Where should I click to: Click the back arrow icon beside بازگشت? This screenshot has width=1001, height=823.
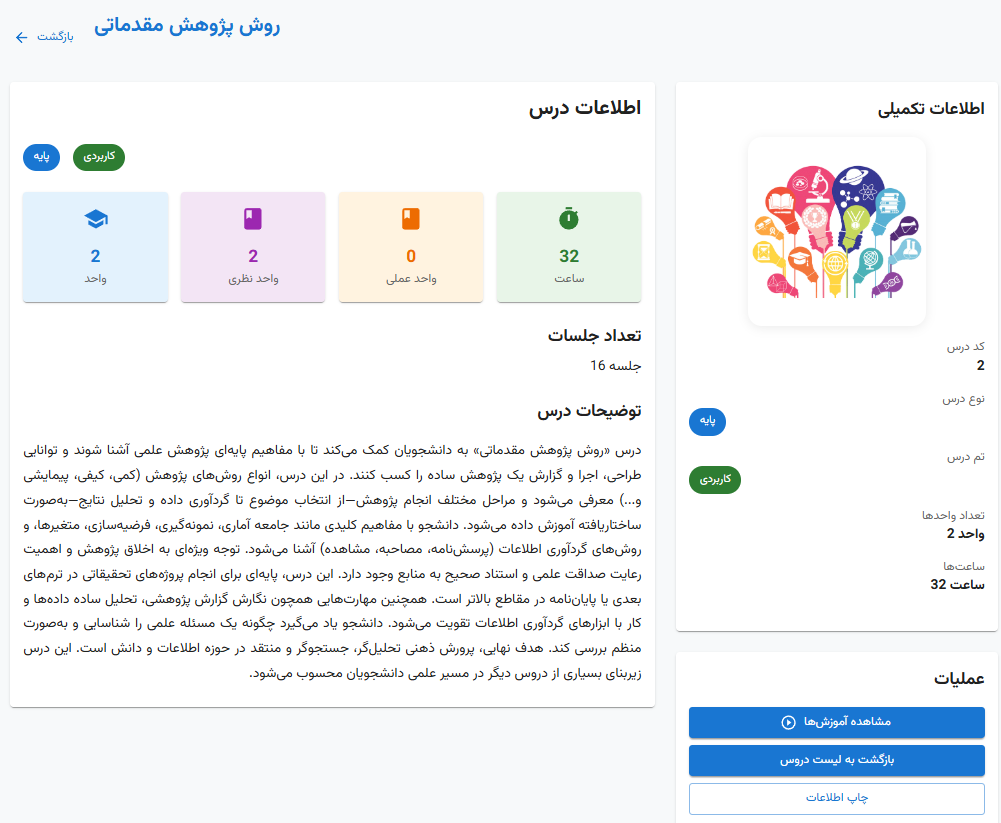click(x=21, y=37)
